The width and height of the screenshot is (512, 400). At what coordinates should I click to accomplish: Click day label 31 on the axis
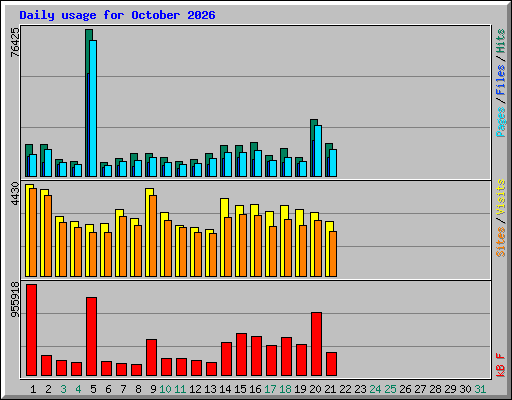click(480, 389)
